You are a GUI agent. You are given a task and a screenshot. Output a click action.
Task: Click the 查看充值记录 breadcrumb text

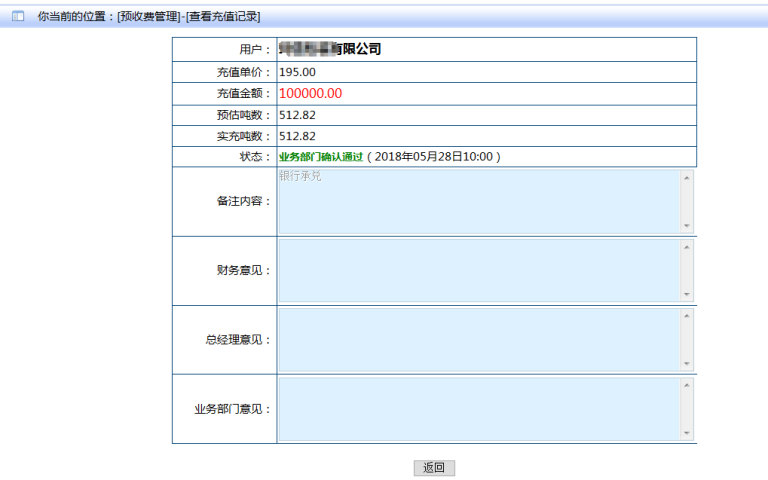click(x=223, y=17)
